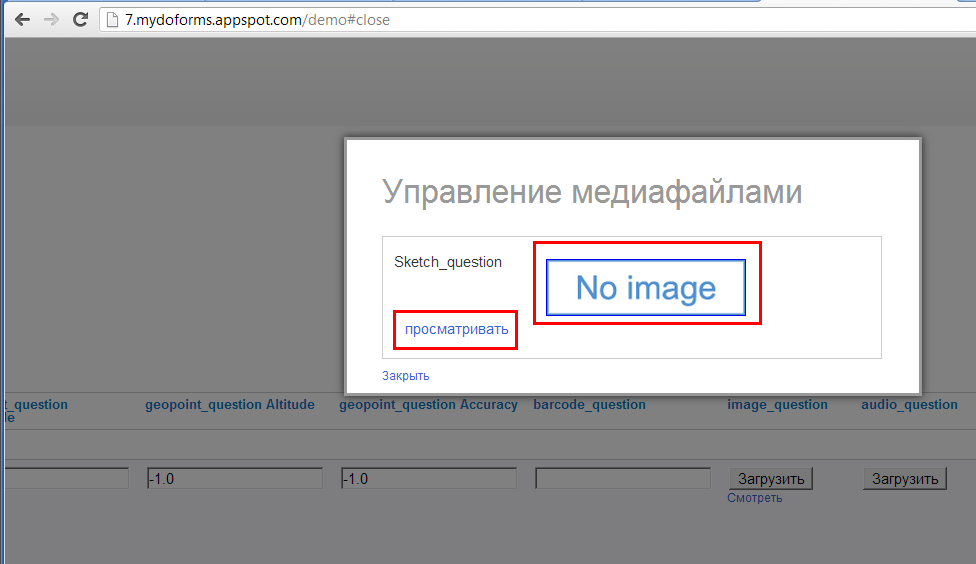Screen dimensions: 976x564
Task: Click the browser forward arrow
Action: tap(51, 19)
